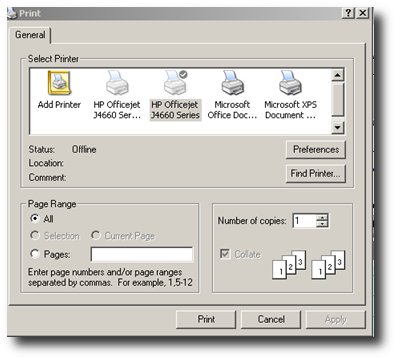Image resolution: width=397 pixels, height=360 pixels.
Task: Cancel the print dialog
Action: tap(271, 319)
